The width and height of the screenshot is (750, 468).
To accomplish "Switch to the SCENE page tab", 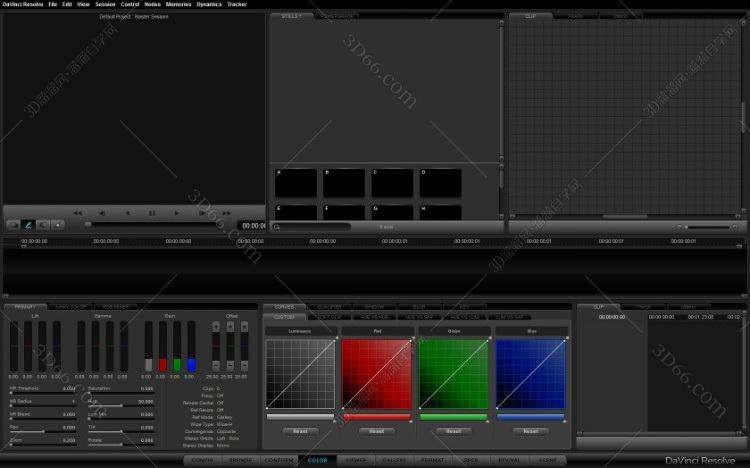I will click(x=547, y=460).
